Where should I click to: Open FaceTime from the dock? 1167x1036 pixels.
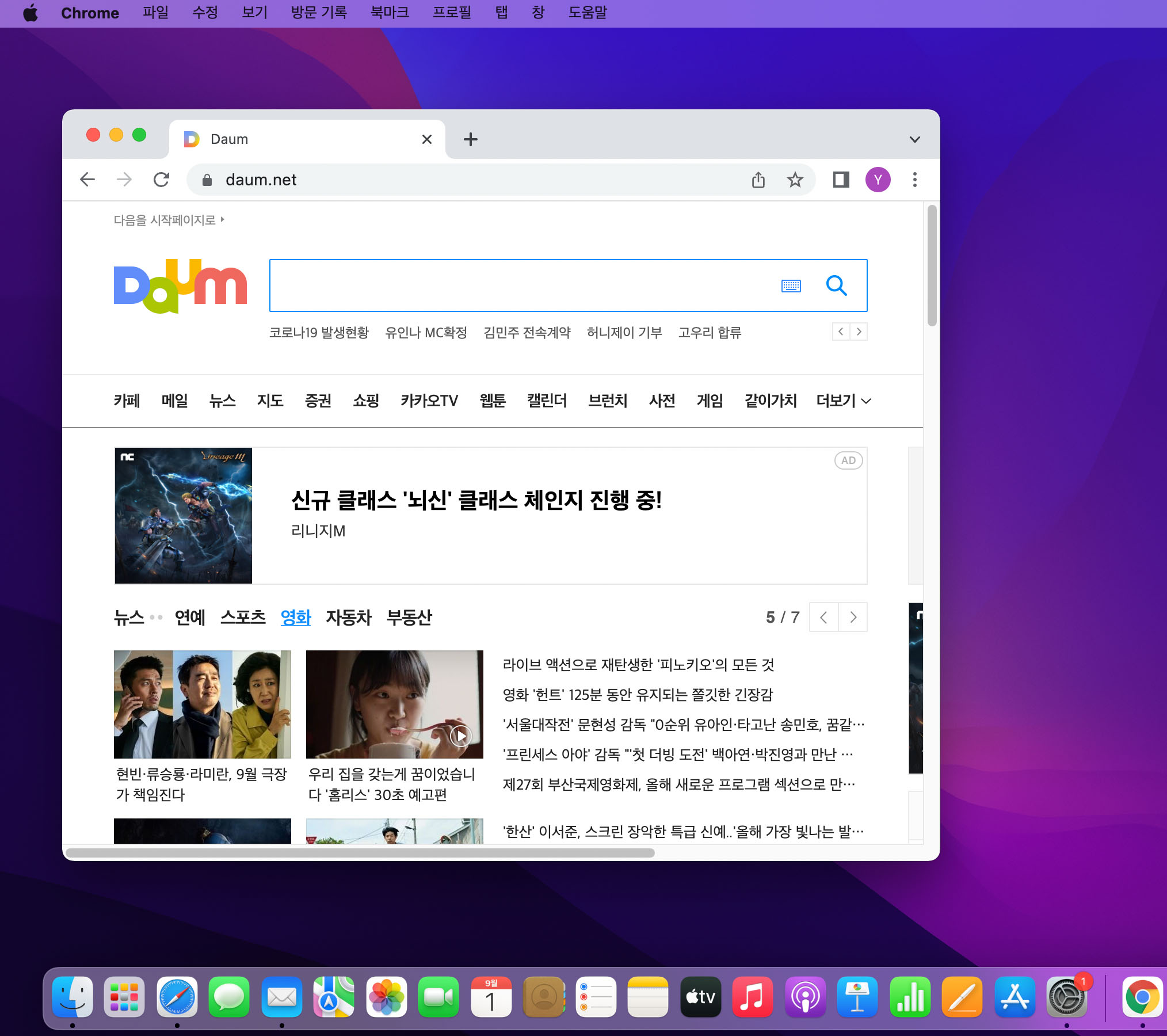[438, 997]
